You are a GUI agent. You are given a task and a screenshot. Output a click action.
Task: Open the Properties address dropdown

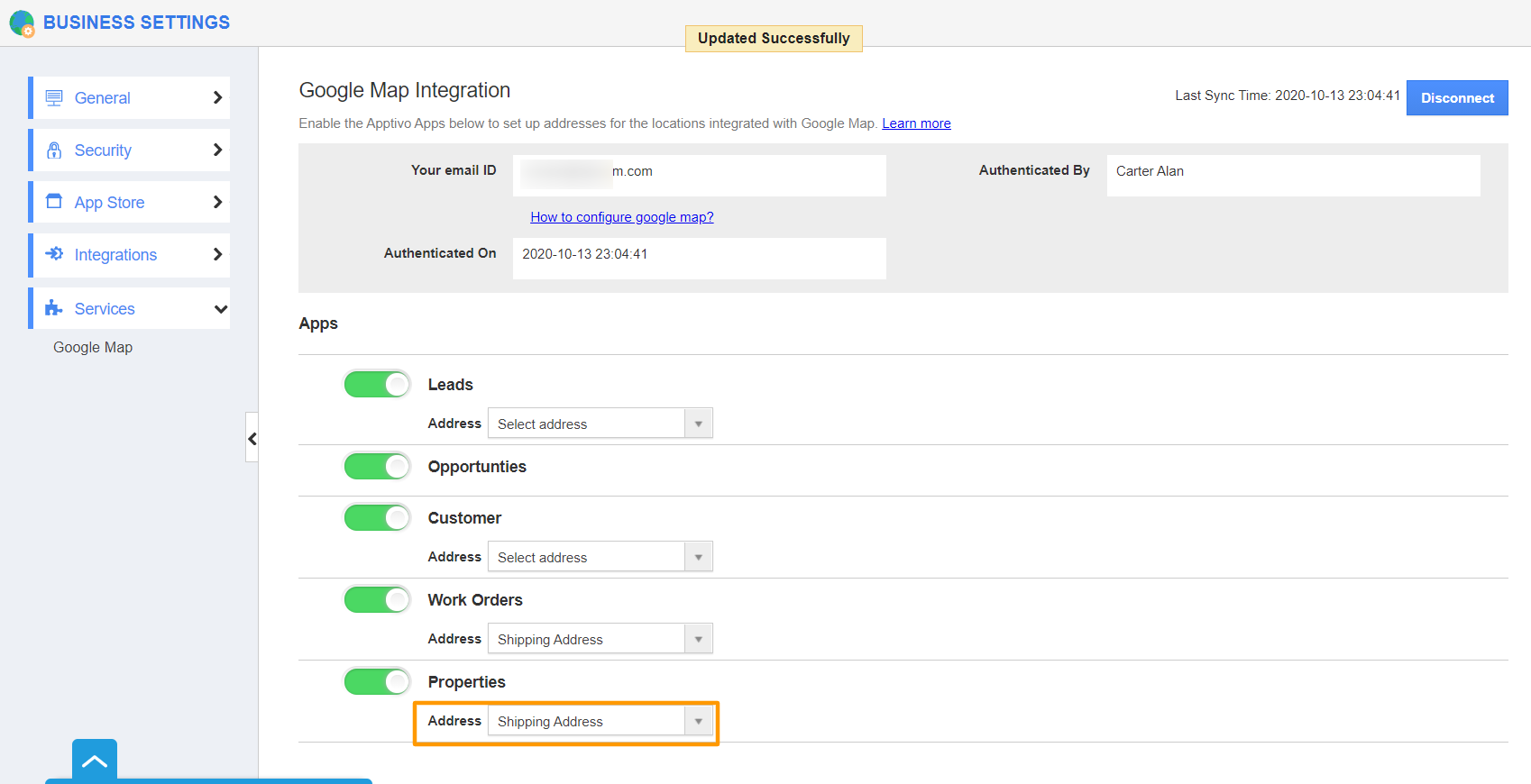pyautogui.click(x=600, y=721)
